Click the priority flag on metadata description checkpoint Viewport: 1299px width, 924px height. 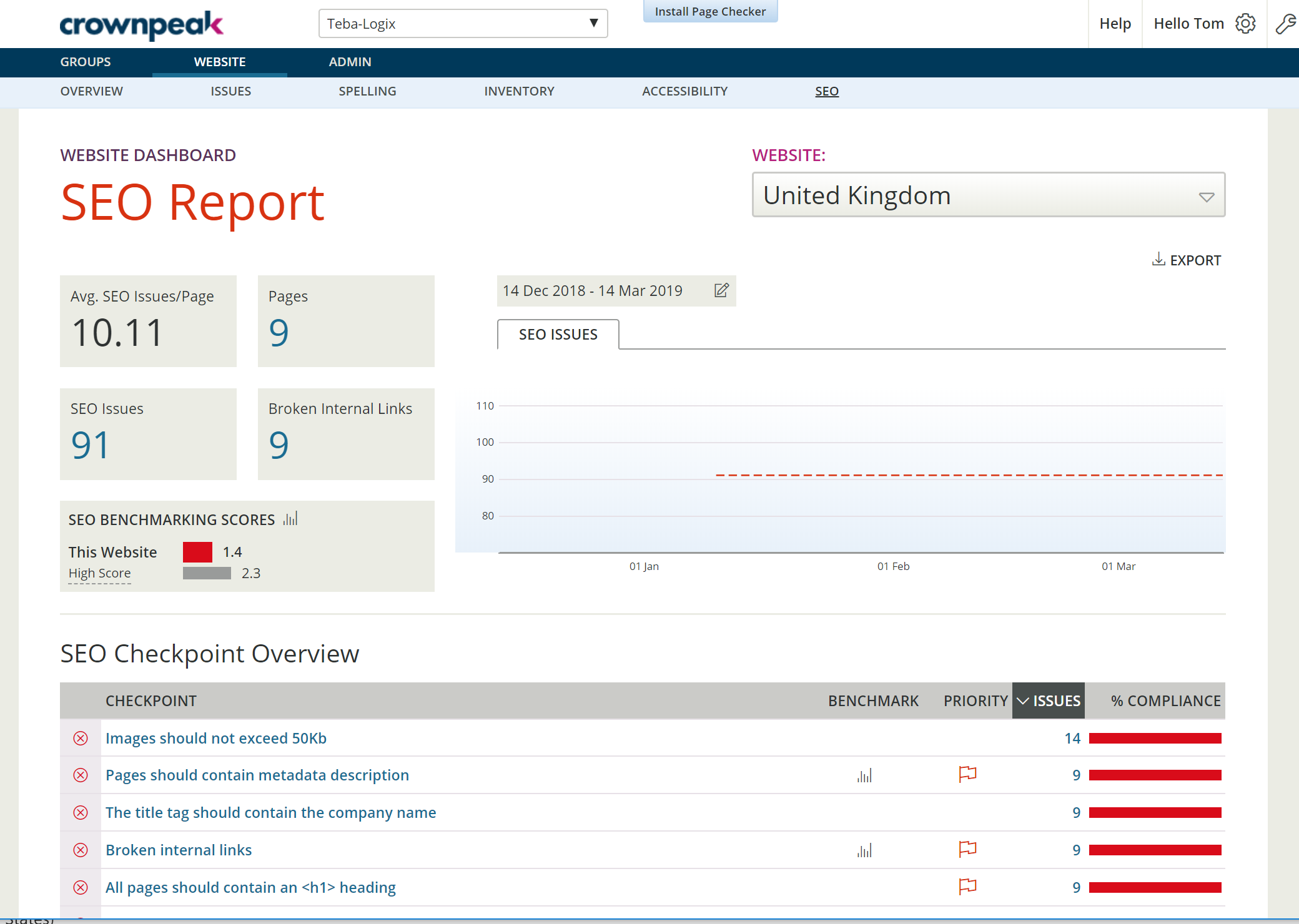[x=966, y=774]
